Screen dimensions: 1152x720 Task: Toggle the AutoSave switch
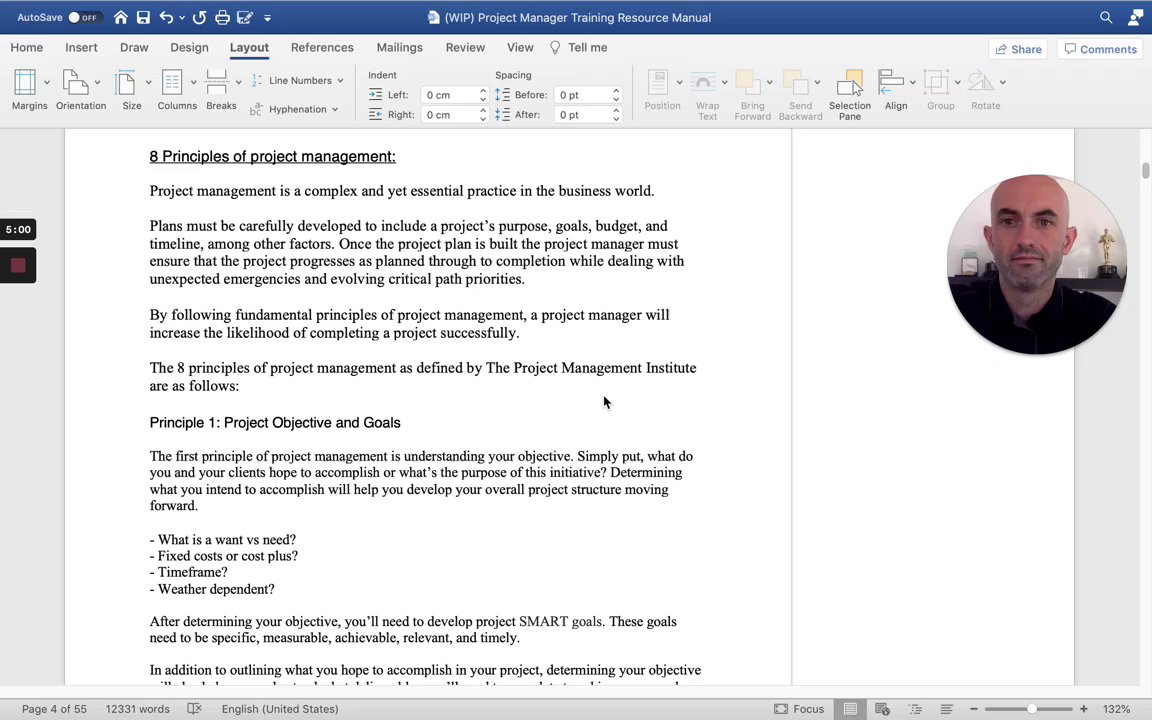tap(84, 17)
